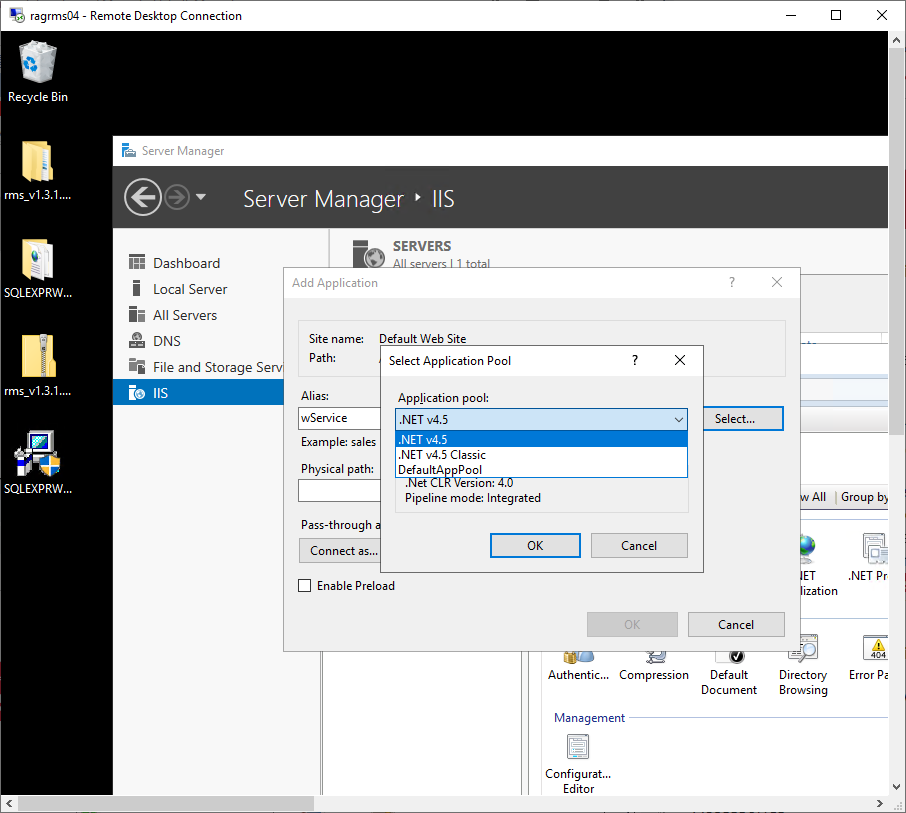Image resolution: width=906 pixels, height=813 pixels.
Task: Click scroll down arrow on vertical scrollbar
Action: coord(896,787)
